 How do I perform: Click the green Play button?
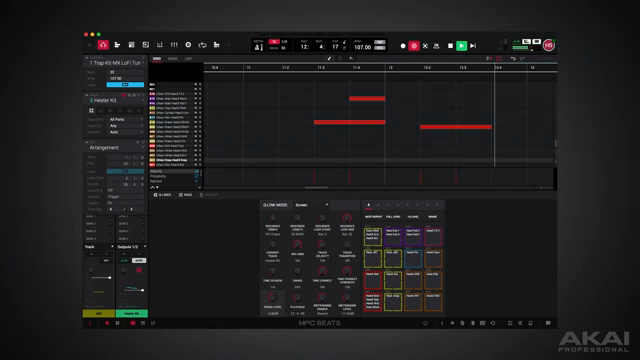(x=462, y=46)
